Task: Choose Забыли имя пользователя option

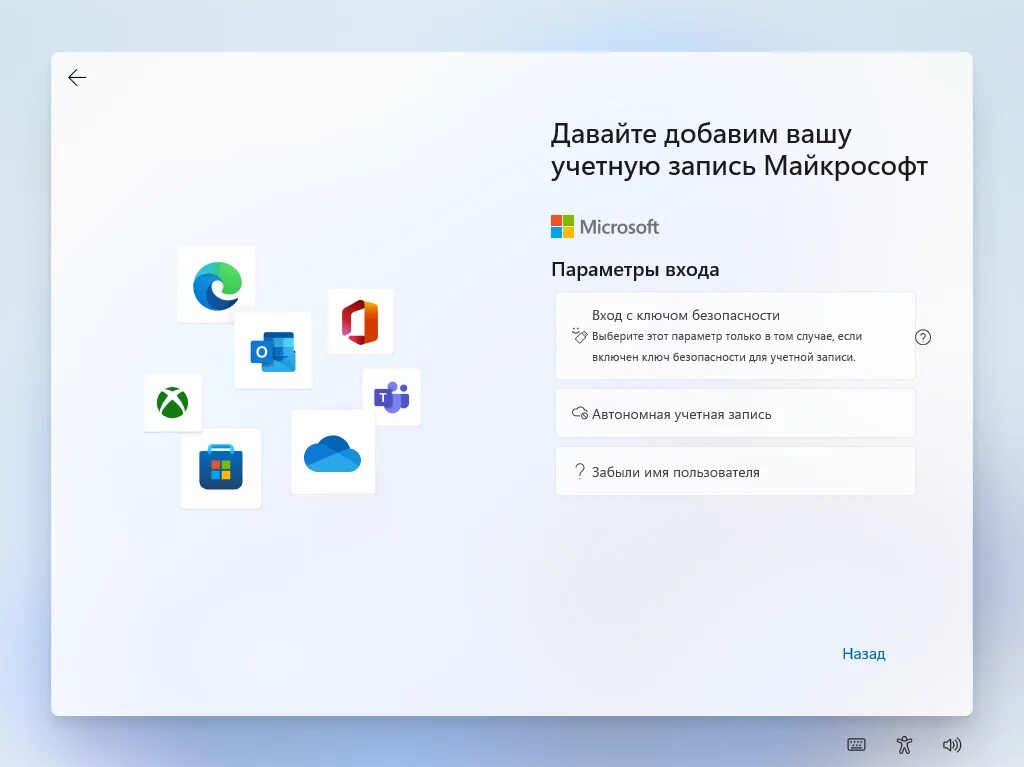Action: pyautogui.click(x=735, y=472)
